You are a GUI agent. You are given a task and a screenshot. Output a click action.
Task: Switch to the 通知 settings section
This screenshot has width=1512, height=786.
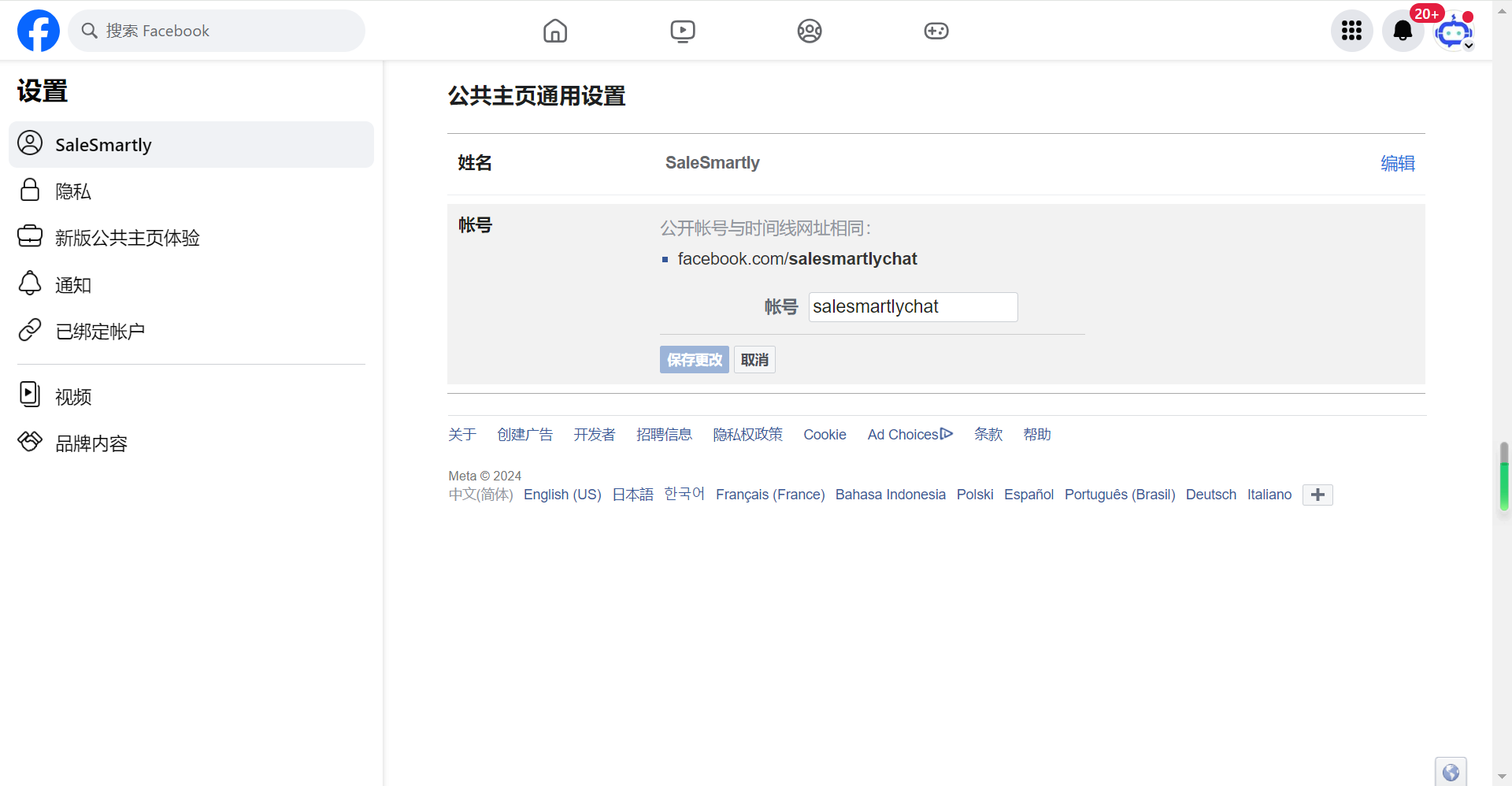73,284
